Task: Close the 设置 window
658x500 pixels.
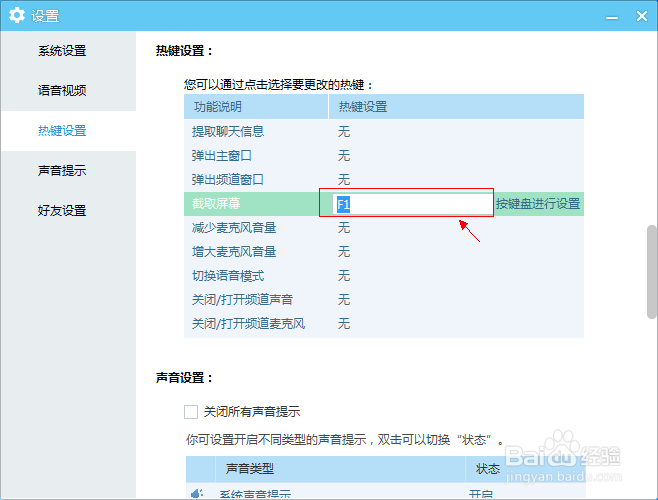Action: (x=642, y=16)
